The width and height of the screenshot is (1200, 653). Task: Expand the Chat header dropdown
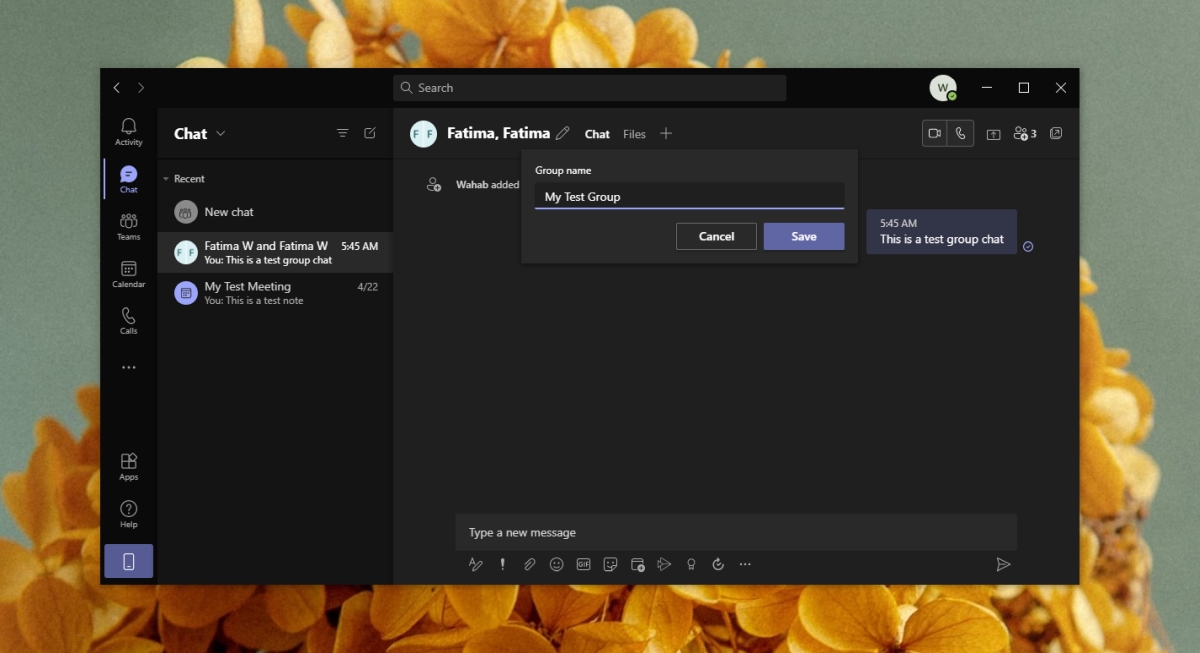click(x=220, y=133)
